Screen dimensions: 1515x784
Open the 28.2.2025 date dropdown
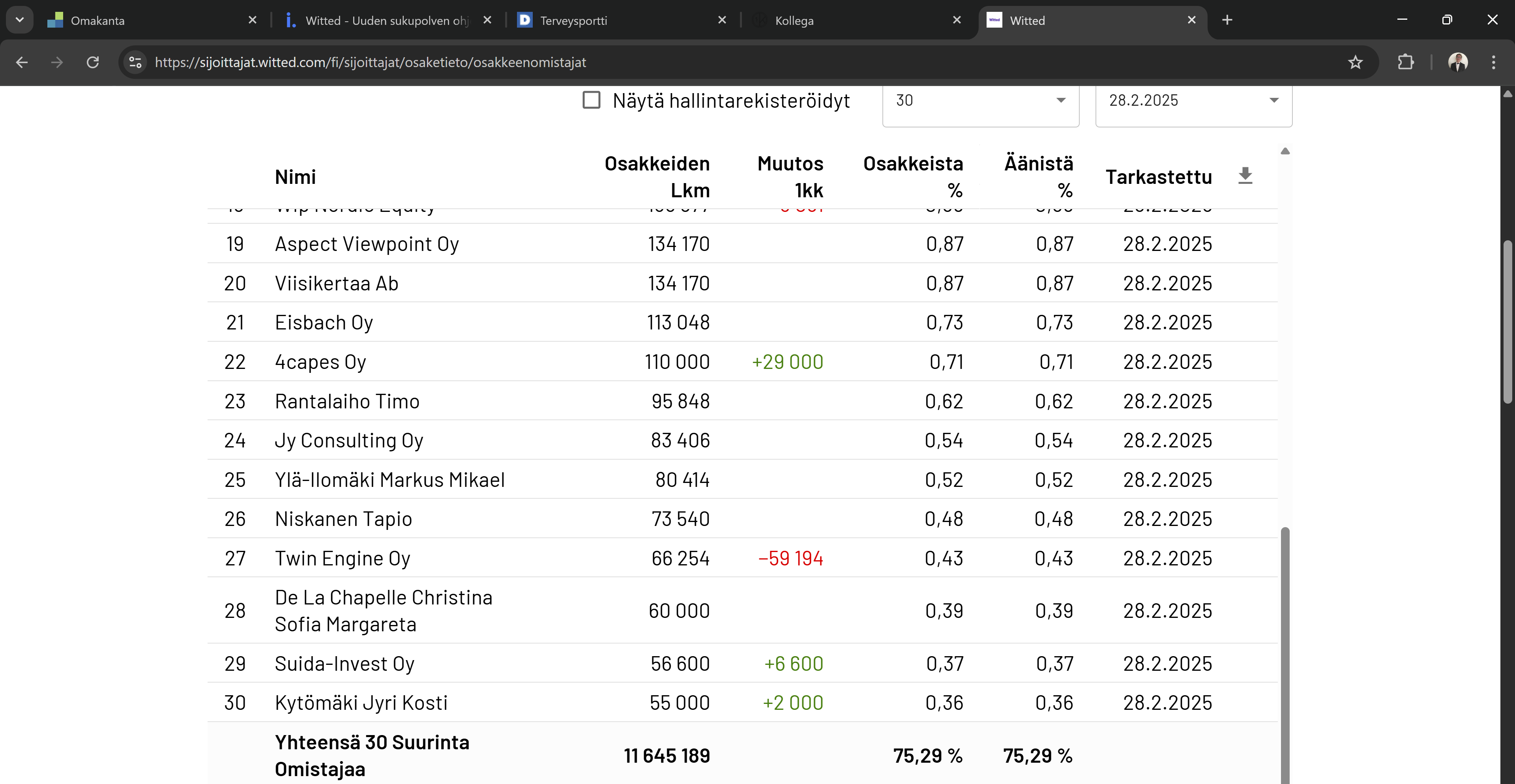coord(1193,101)
